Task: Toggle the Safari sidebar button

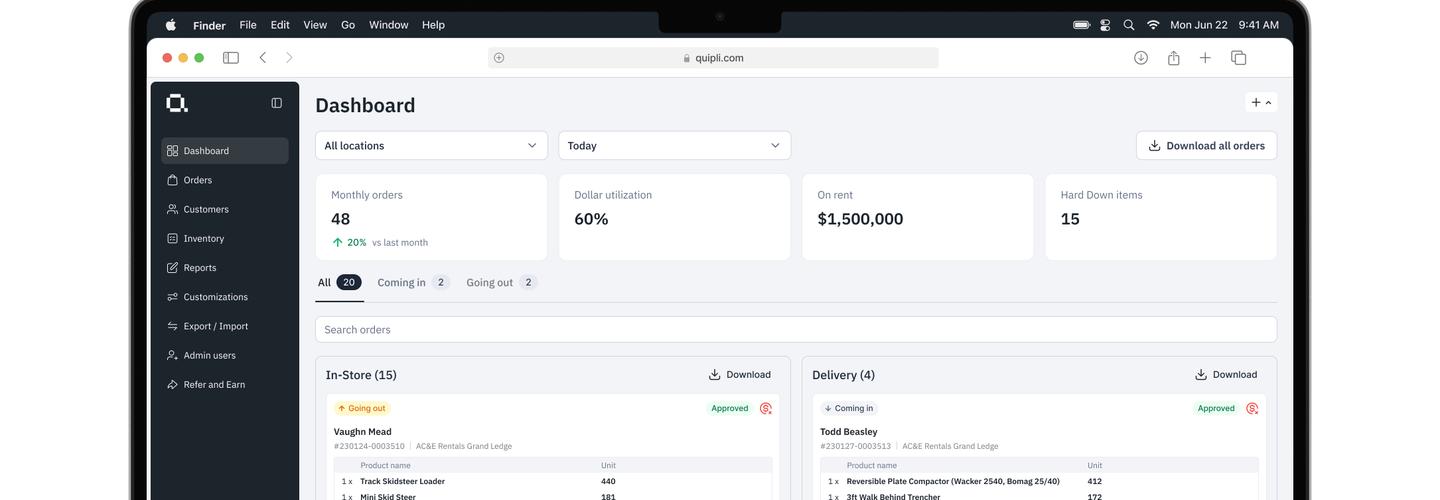Action: pos(231,58)
